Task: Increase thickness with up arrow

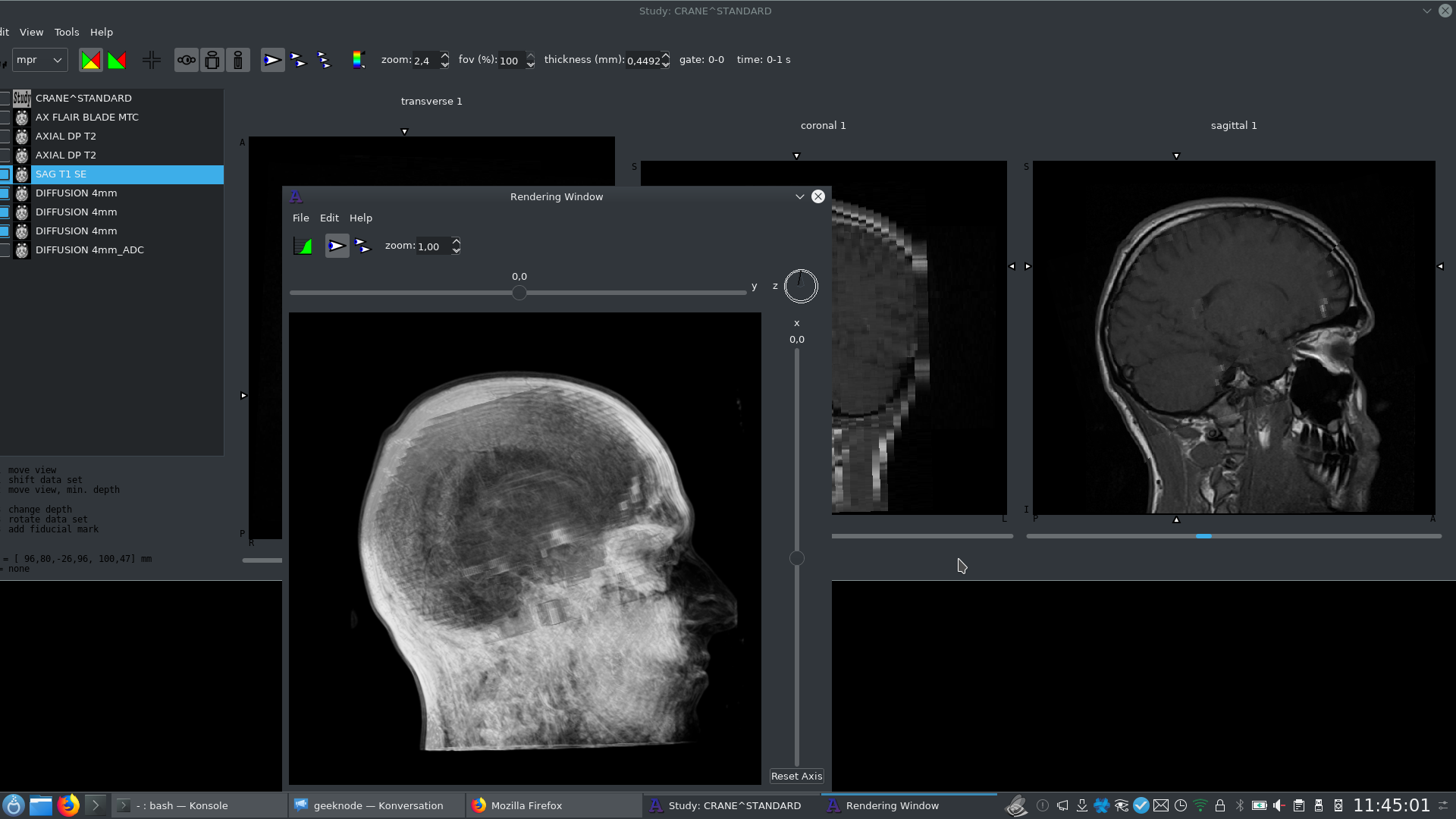Action: point(665,55)
